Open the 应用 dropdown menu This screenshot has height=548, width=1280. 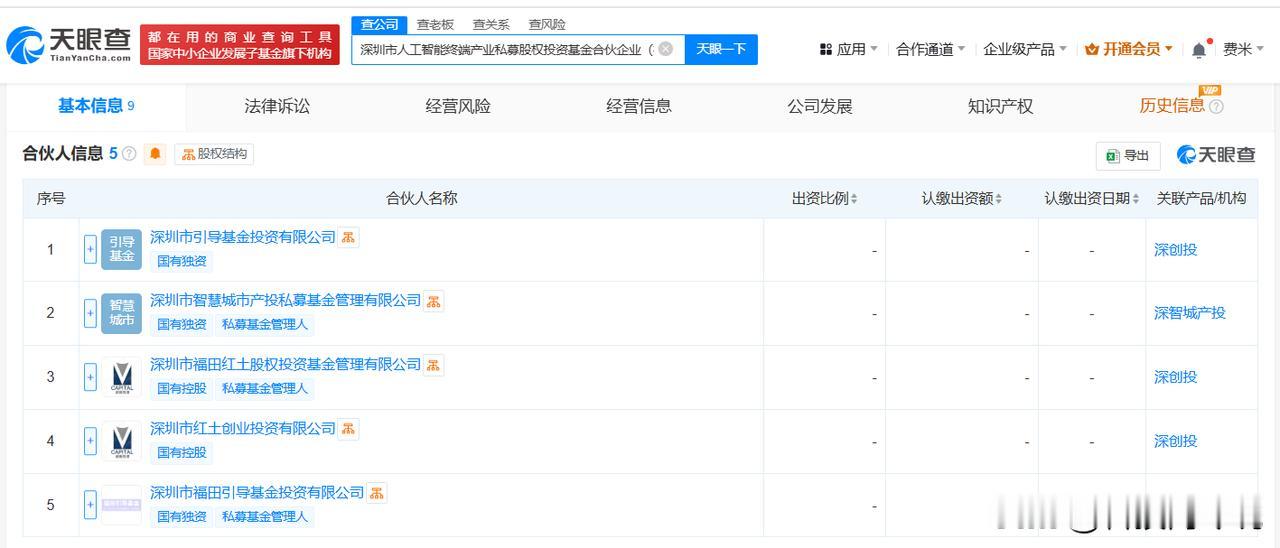pos(848,49)
